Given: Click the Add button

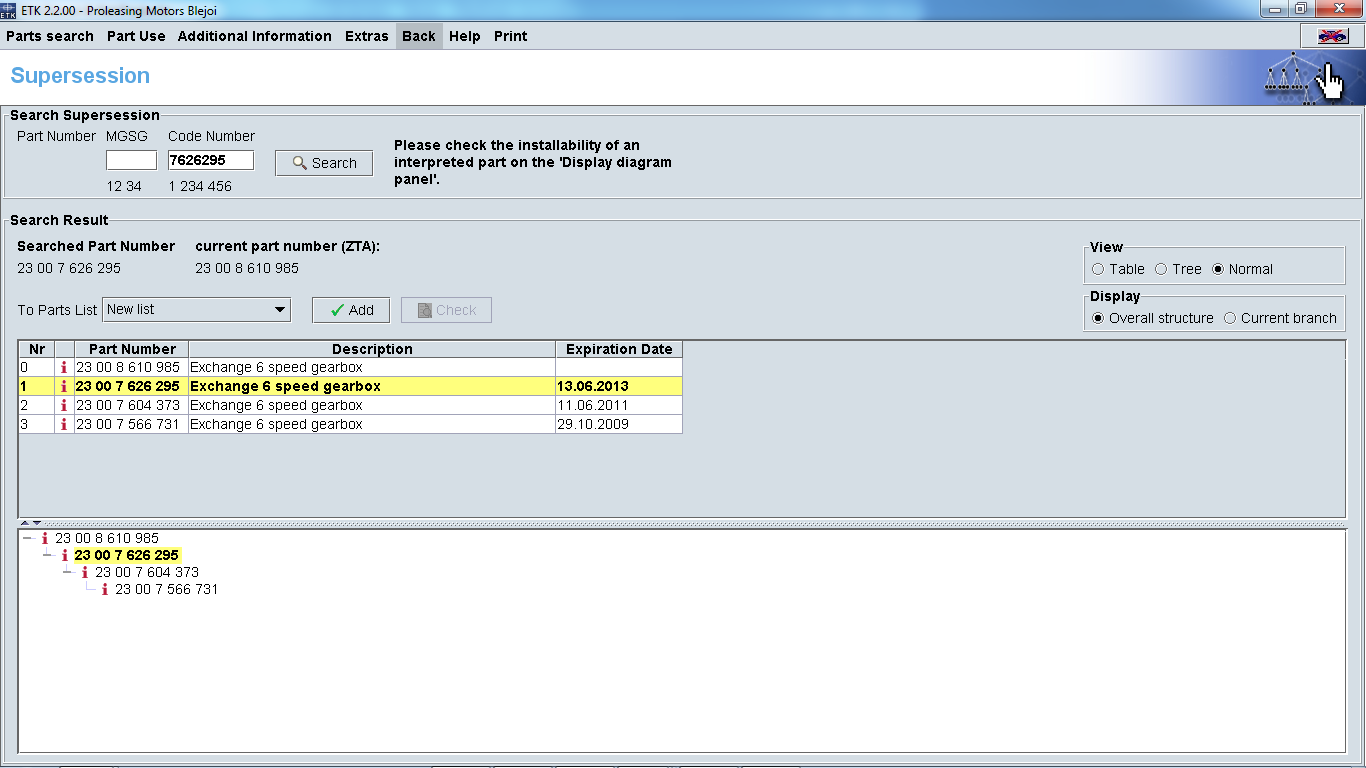Looking at the screenshot, I should click(351, 310).
